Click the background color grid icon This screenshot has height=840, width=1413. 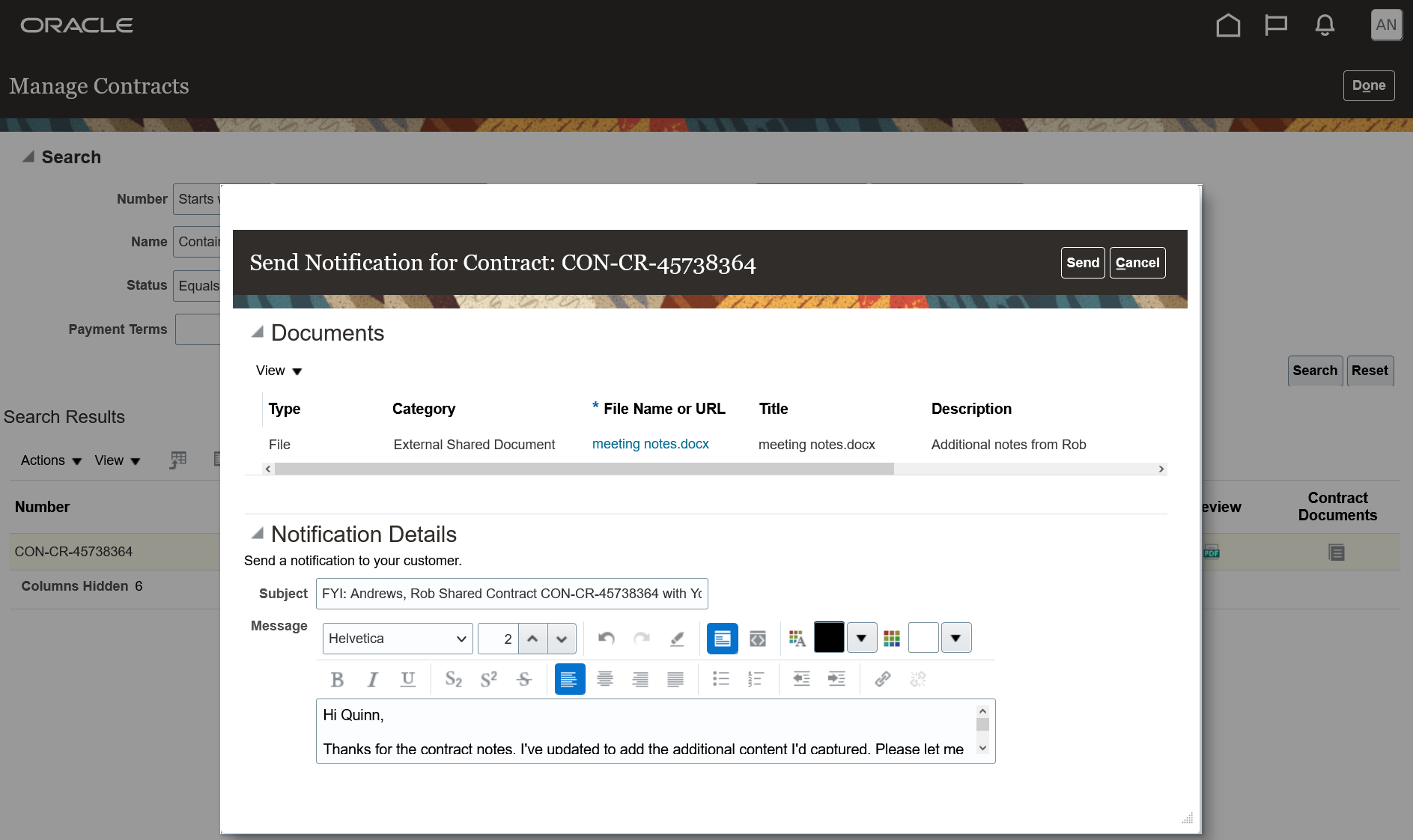coord(892,639)
